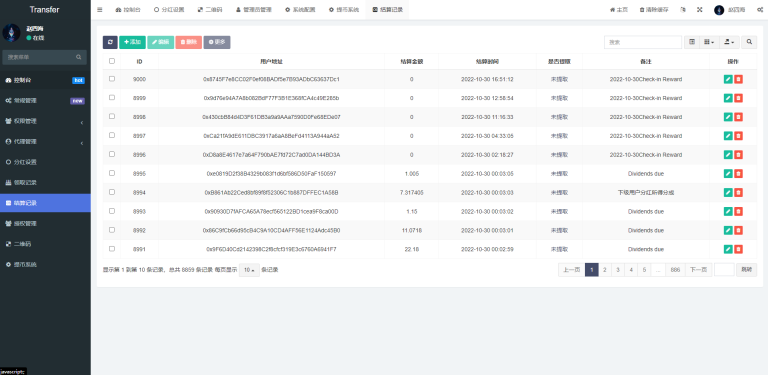Open the columns visibility dropdown
Image resolution: width=768 pixels, height=375 pixels.
click(x=709, y=42)
